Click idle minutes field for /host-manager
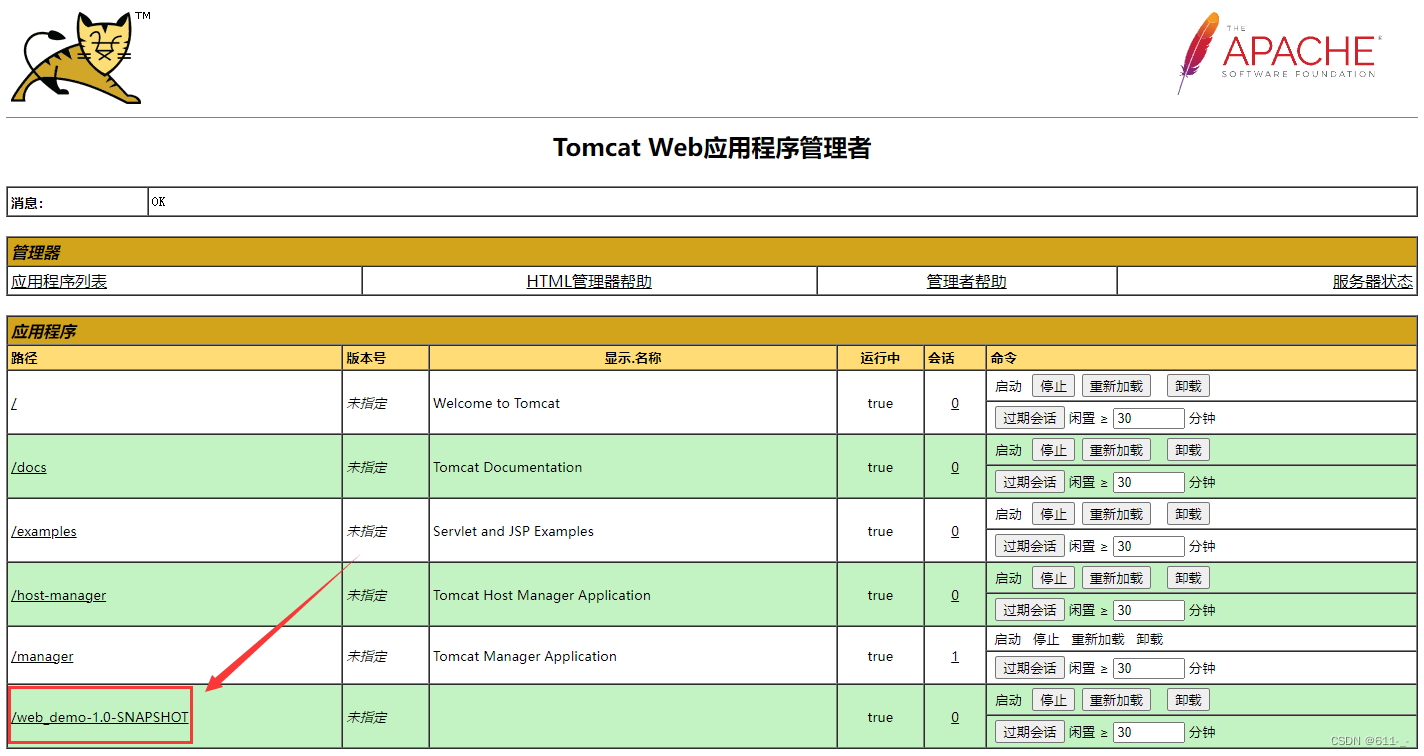Screen dimensions: 1424x756 tap(1148, 610)
